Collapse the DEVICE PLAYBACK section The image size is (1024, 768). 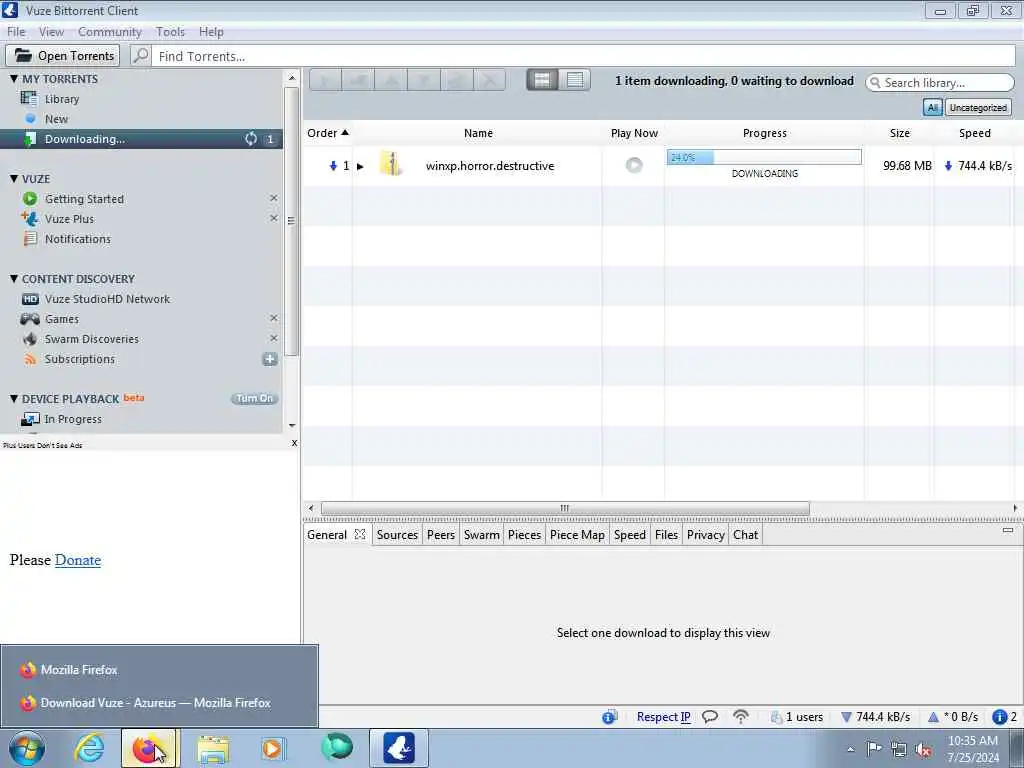(x=14, y=398)
